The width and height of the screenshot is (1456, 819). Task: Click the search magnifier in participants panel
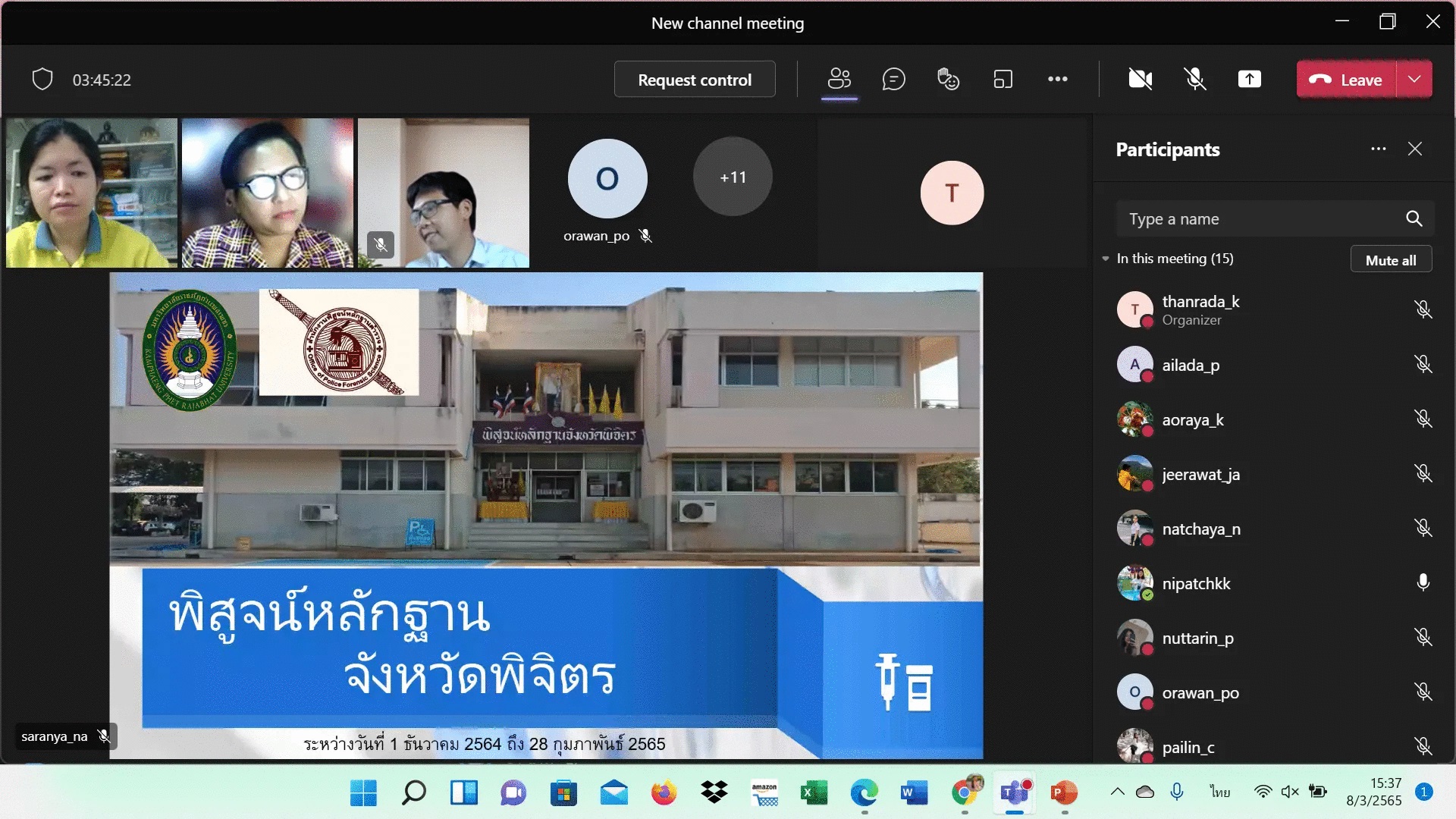pyautogui.click(x=1414, y=219)
